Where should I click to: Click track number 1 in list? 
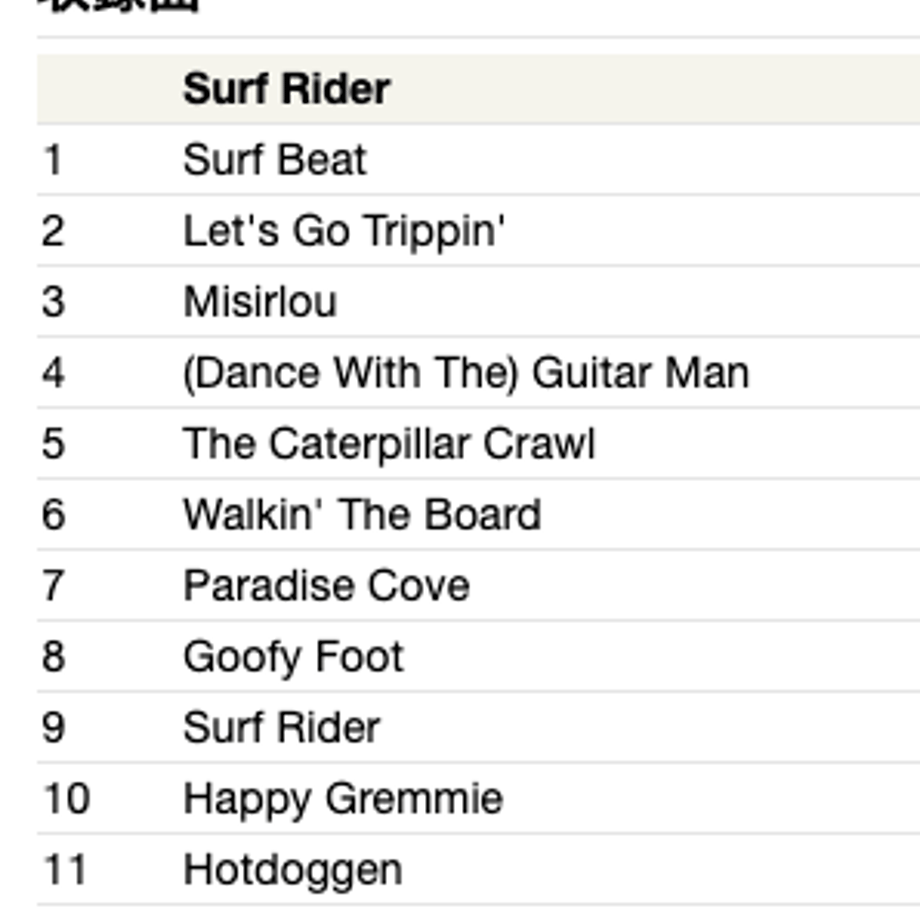(53, 160)
